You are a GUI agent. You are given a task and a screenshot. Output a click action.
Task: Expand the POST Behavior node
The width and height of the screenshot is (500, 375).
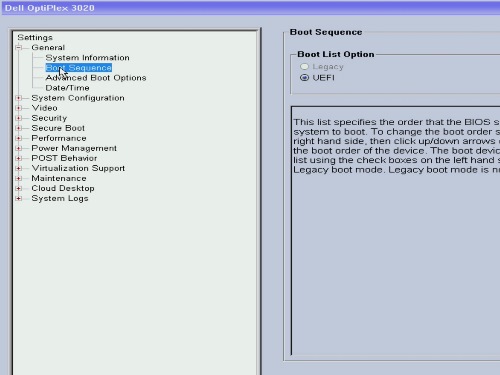coord(19,158)
